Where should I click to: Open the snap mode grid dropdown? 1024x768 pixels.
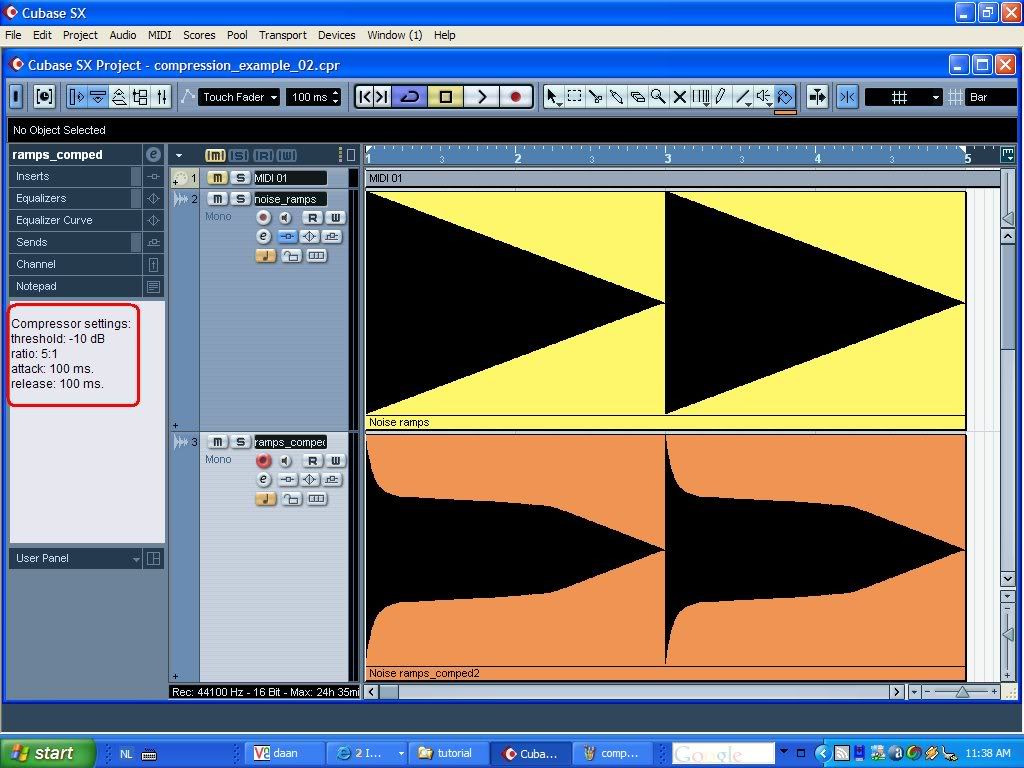click(904, 97)
